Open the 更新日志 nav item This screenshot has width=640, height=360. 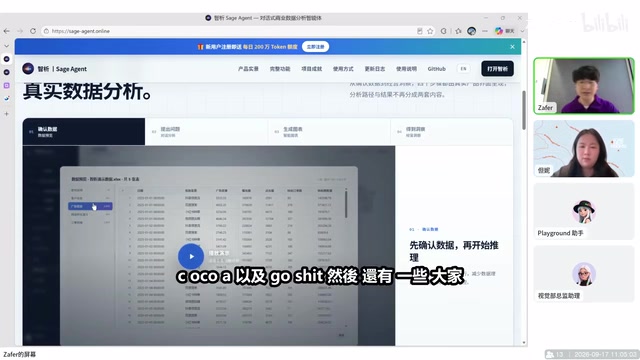pos(375,69)
